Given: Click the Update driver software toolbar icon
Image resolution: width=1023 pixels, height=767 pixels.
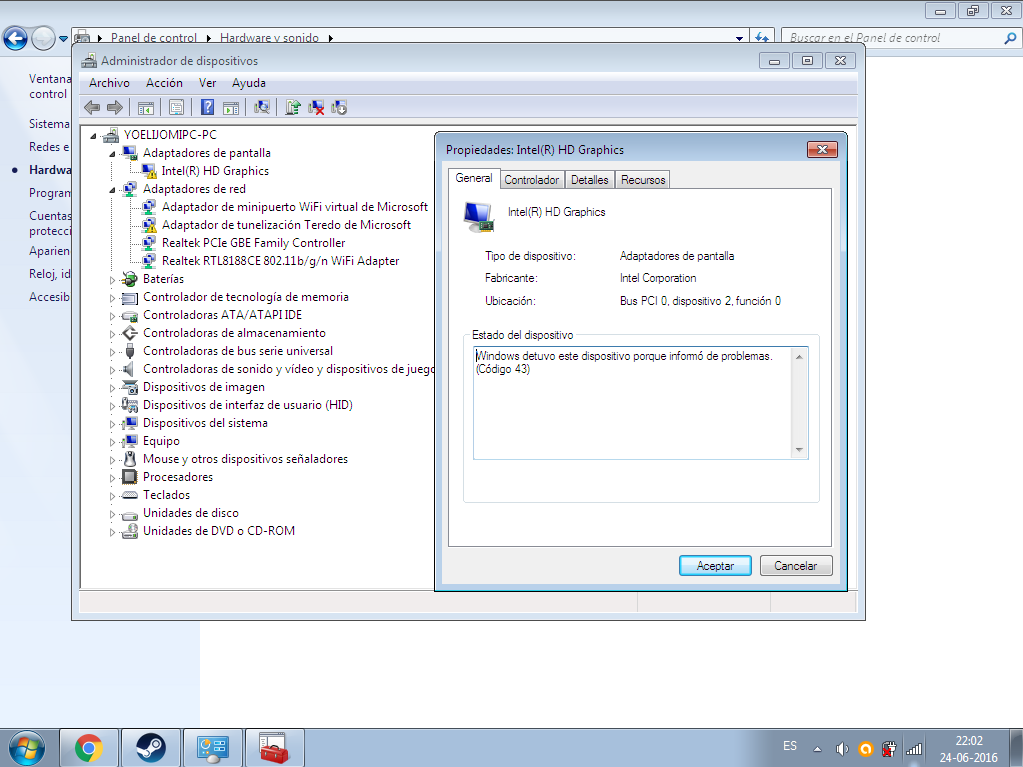Looking at the screenshot, I should pos(293,107).
